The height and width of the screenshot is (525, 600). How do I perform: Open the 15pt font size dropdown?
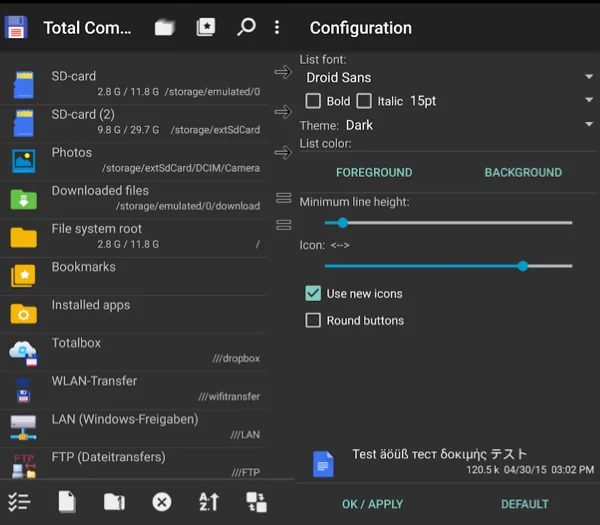pyautogui.click(x=502, y=101)
